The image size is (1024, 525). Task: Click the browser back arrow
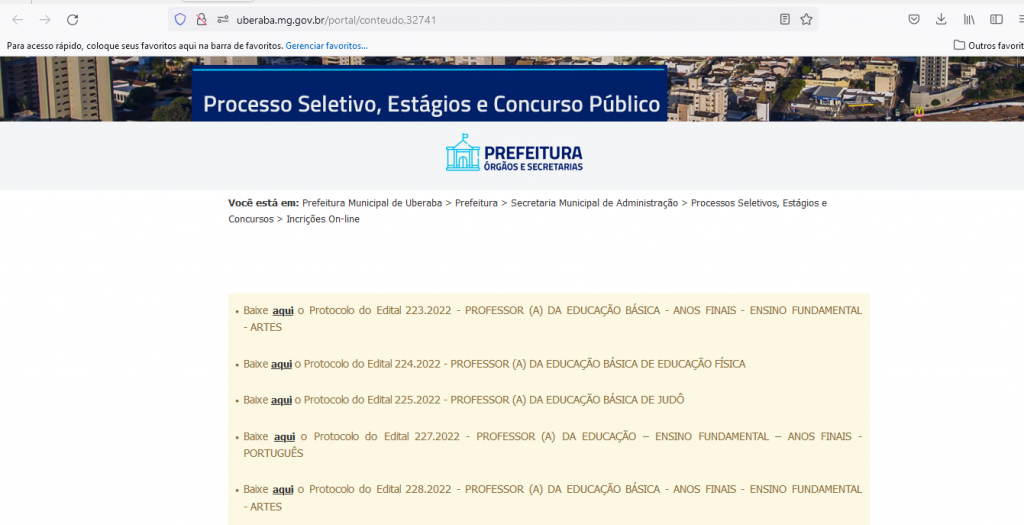pos(18,19)
